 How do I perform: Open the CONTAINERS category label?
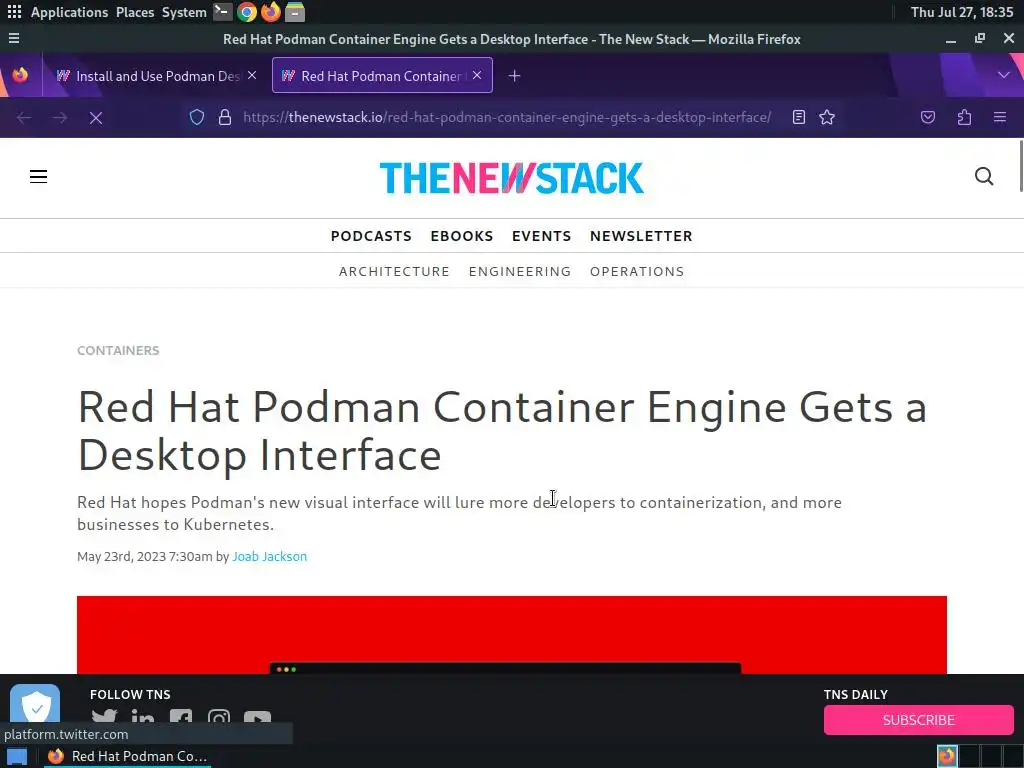click(118, 351)
